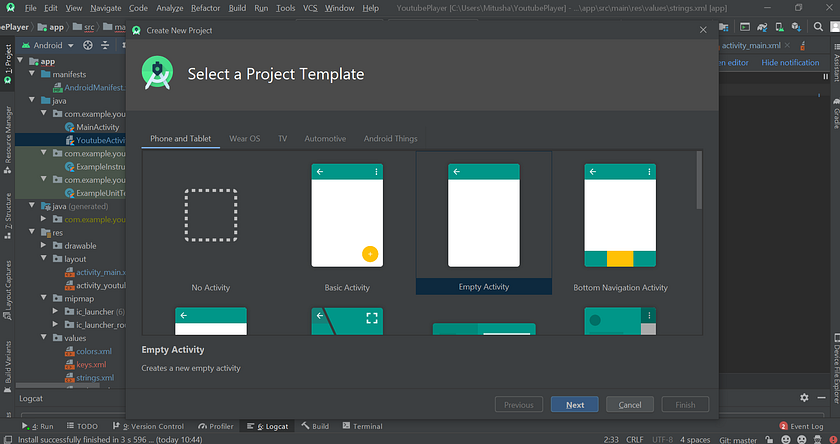
Task: Open the Version Control tool window
Action: click(x=148, y=426)
